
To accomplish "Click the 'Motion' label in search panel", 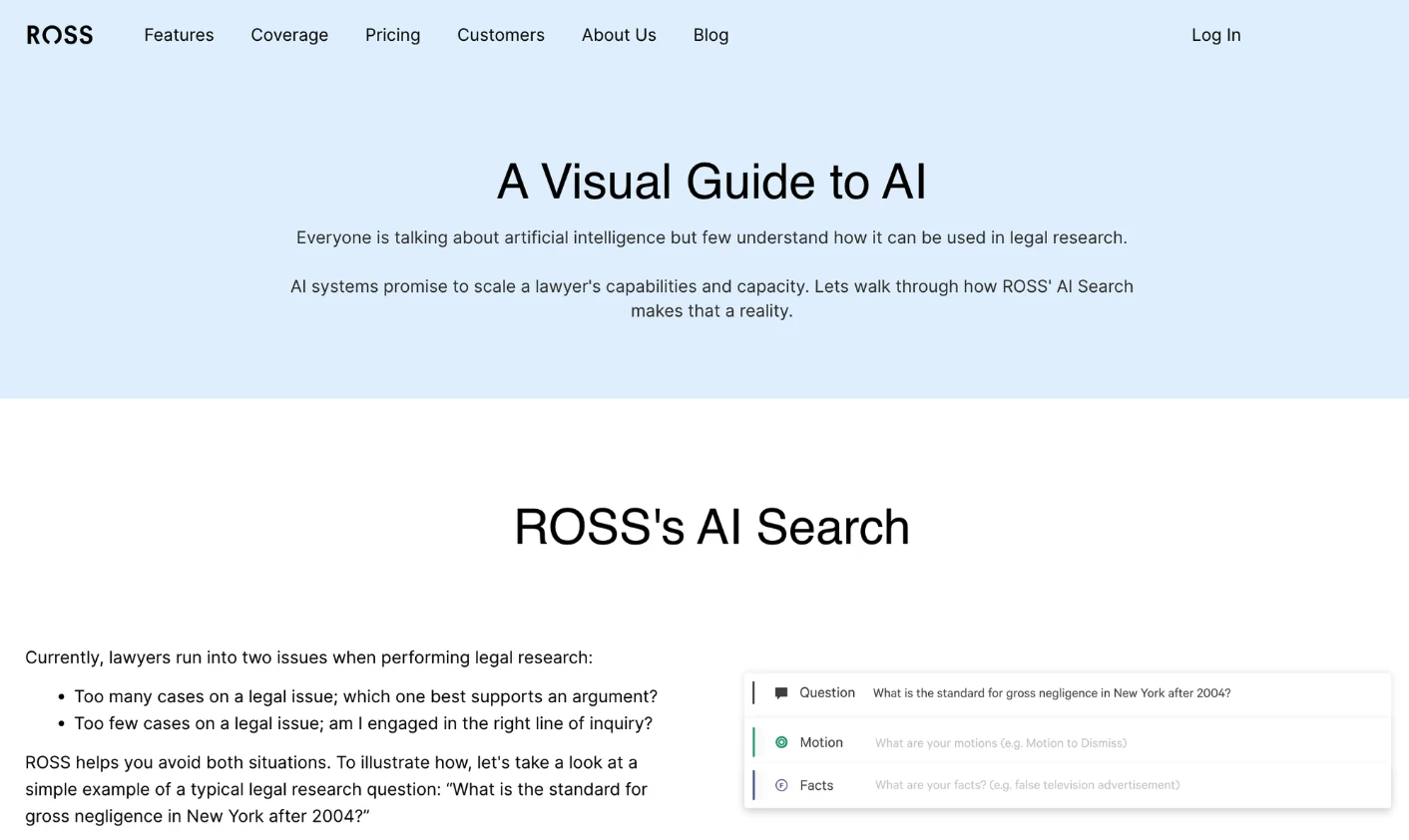I will coord(821,742).
